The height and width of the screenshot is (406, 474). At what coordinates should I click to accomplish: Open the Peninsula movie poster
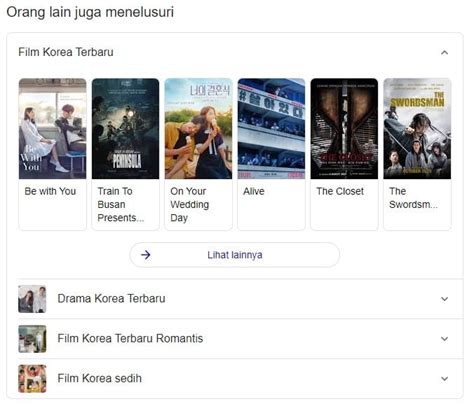click(125, 129)
